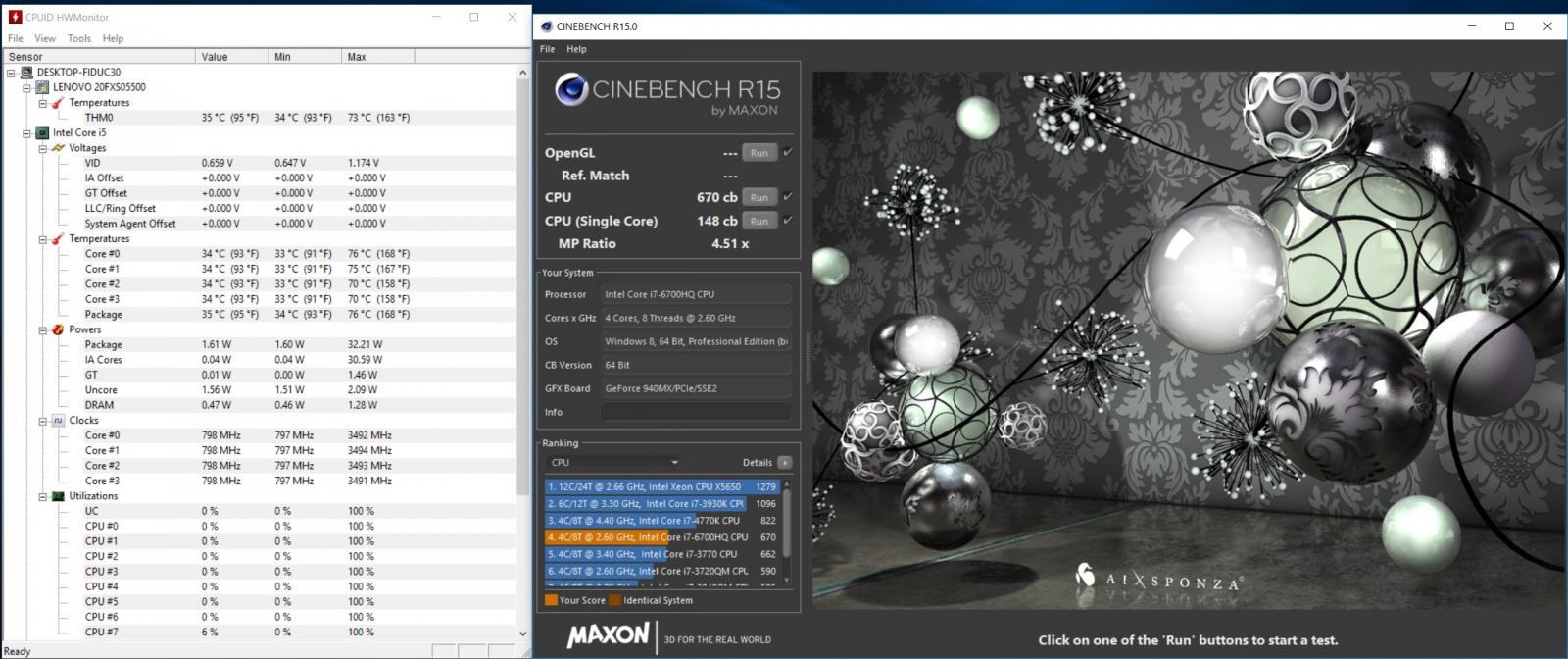Image resolution: width=1568 pixels, height=659 pixels.
Task: Select highlighted i7-6700HQ ranking entry
Action: [661, 536]
